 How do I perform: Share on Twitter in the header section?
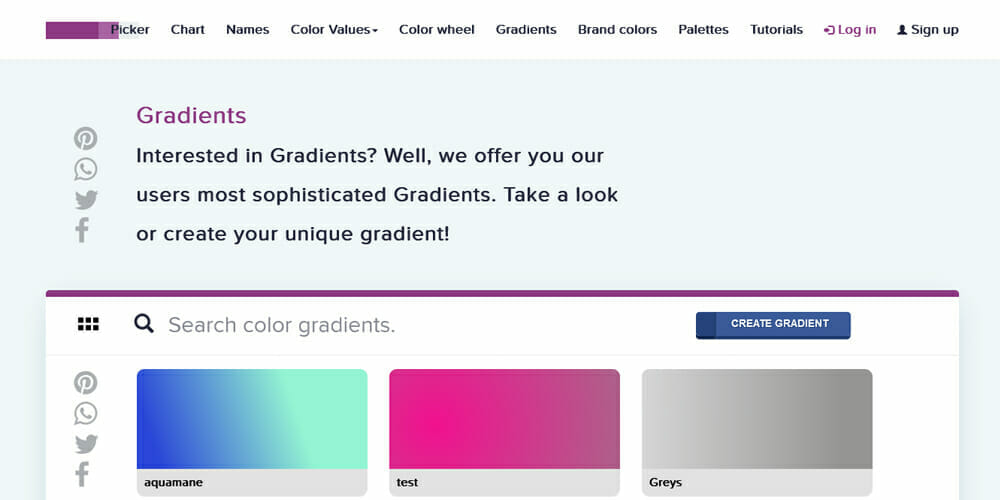click(86, 200)
